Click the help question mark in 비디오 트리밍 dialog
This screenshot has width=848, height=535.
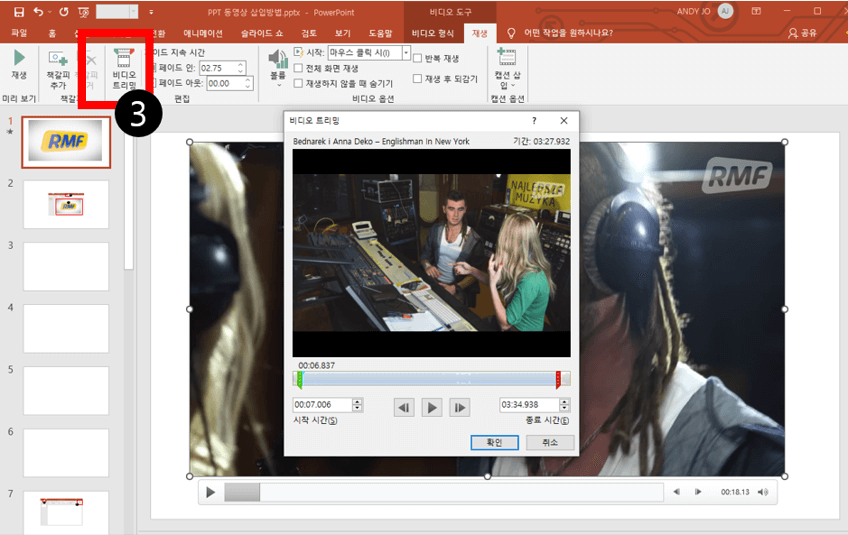coord(534,121)
